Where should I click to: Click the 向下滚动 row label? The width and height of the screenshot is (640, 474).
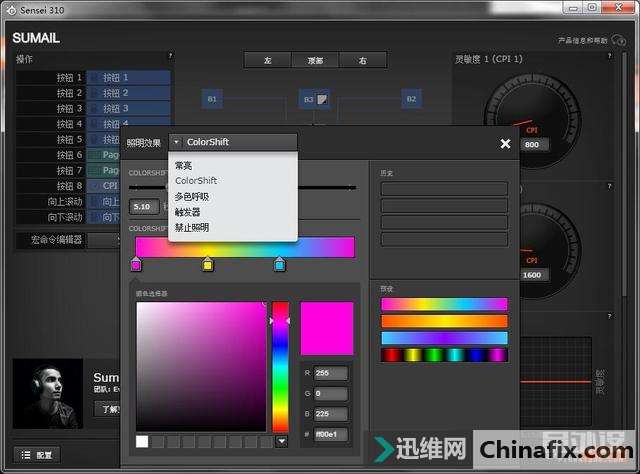click(x=65, y=217)
